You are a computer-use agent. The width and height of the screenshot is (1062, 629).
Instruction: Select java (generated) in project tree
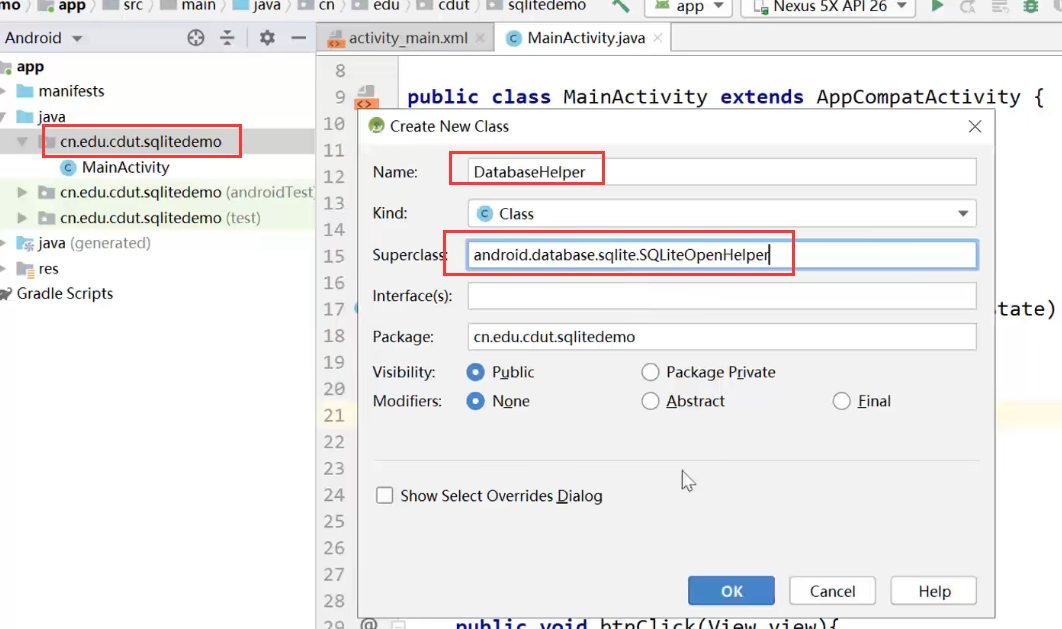(x=94, y=243)
